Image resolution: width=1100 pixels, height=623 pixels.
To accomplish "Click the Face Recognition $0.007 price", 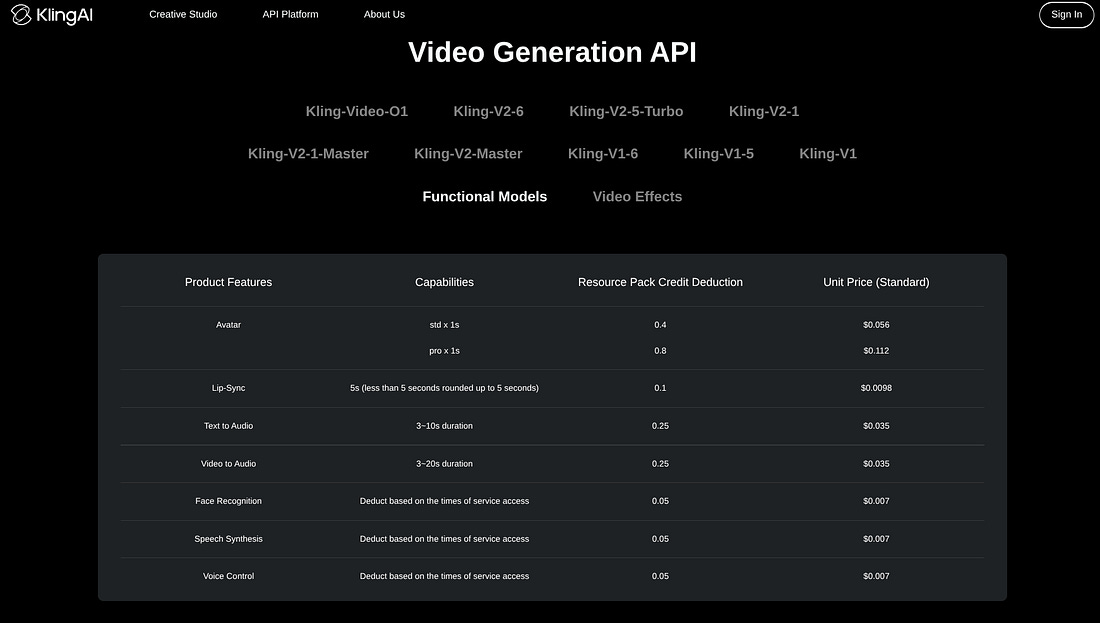I will click(x=876, y=501).
